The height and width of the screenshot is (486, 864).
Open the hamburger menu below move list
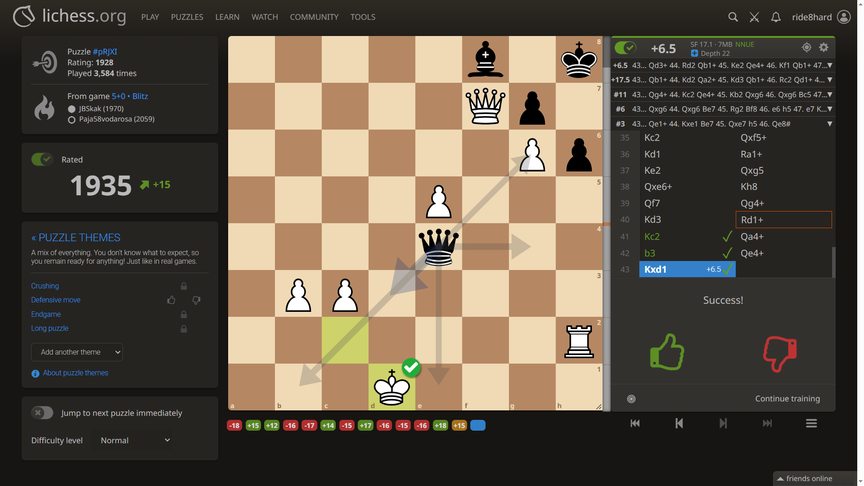pos(811,423)
